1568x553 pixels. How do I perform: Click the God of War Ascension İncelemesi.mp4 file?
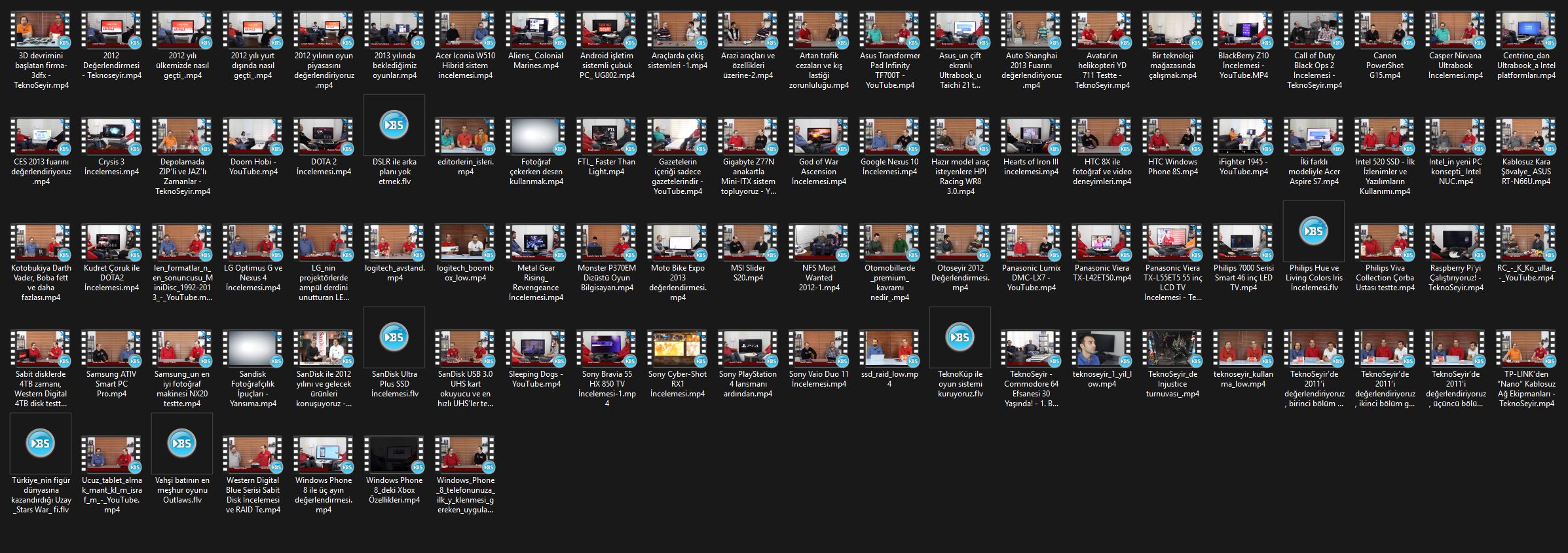(x=819, y=136)
